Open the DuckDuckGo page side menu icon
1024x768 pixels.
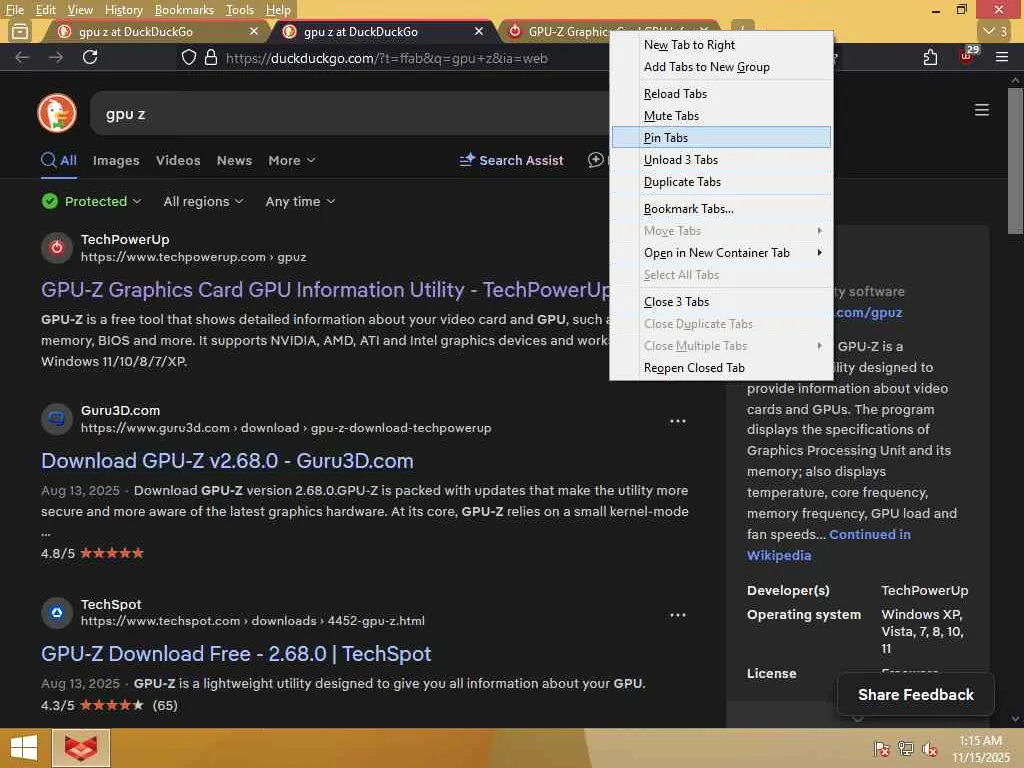coord(982,110)
